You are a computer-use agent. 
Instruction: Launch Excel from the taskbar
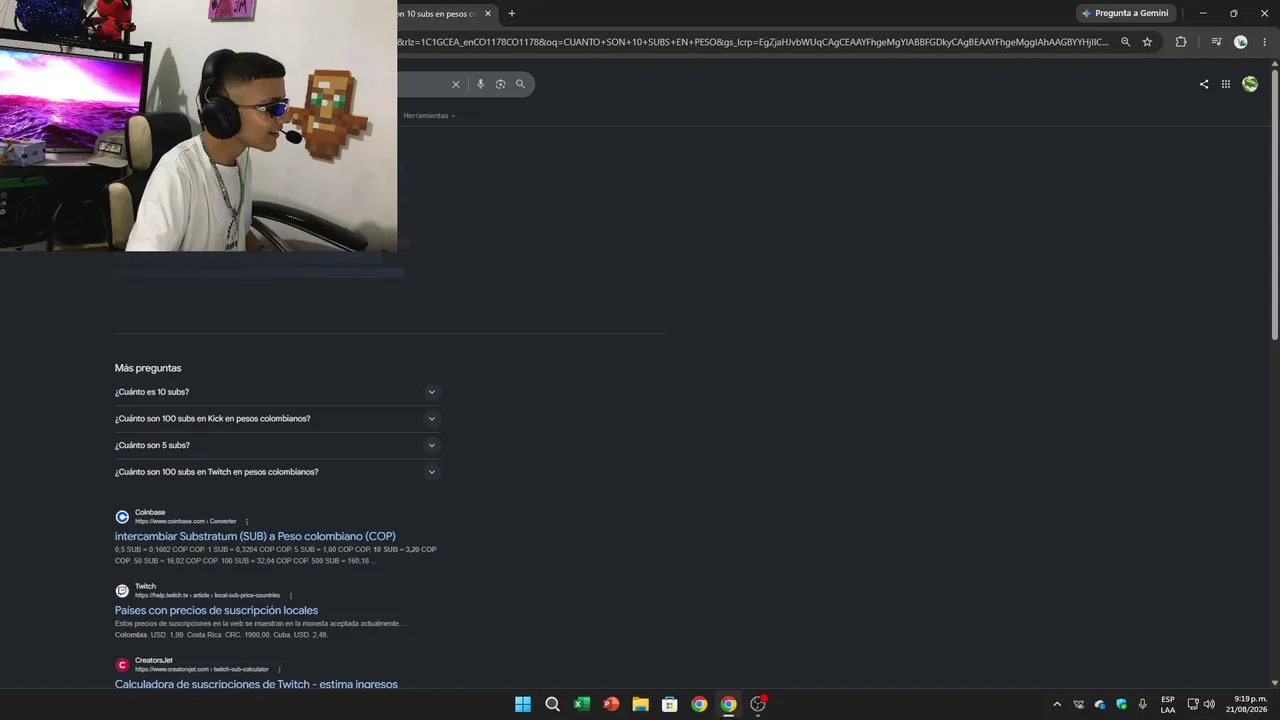(582, 704)
